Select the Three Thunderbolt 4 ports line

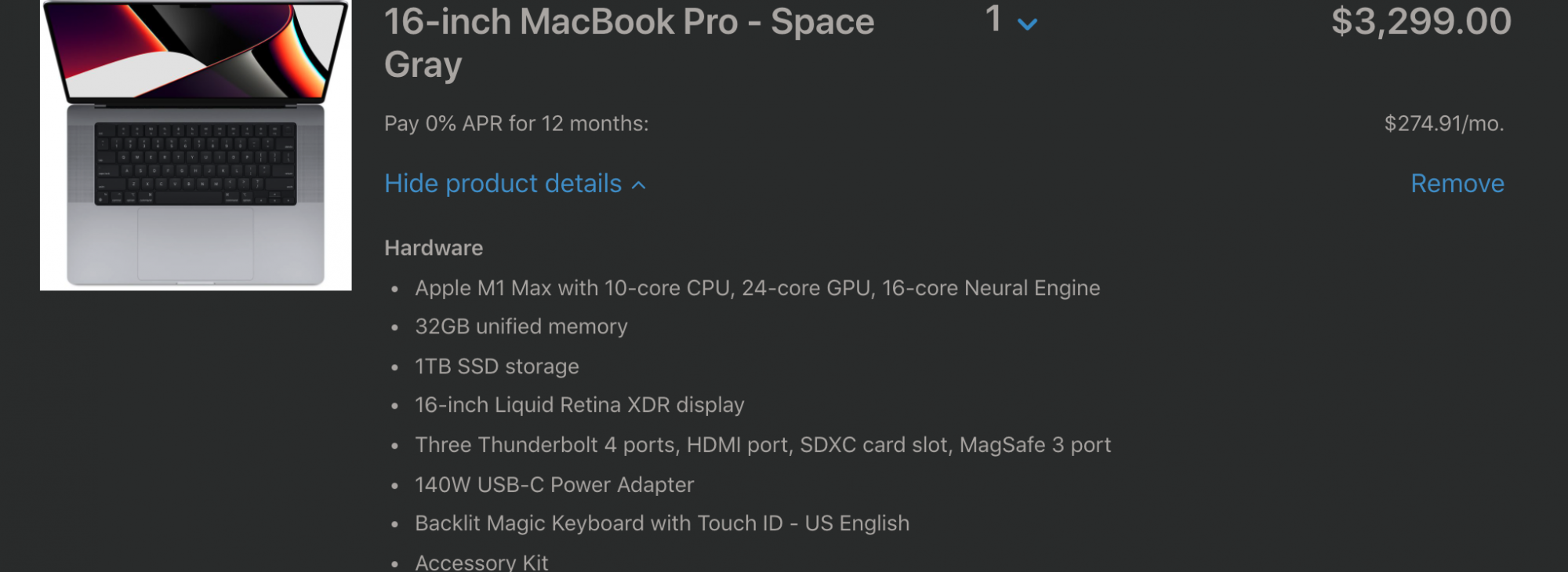(x=762, y=445)
